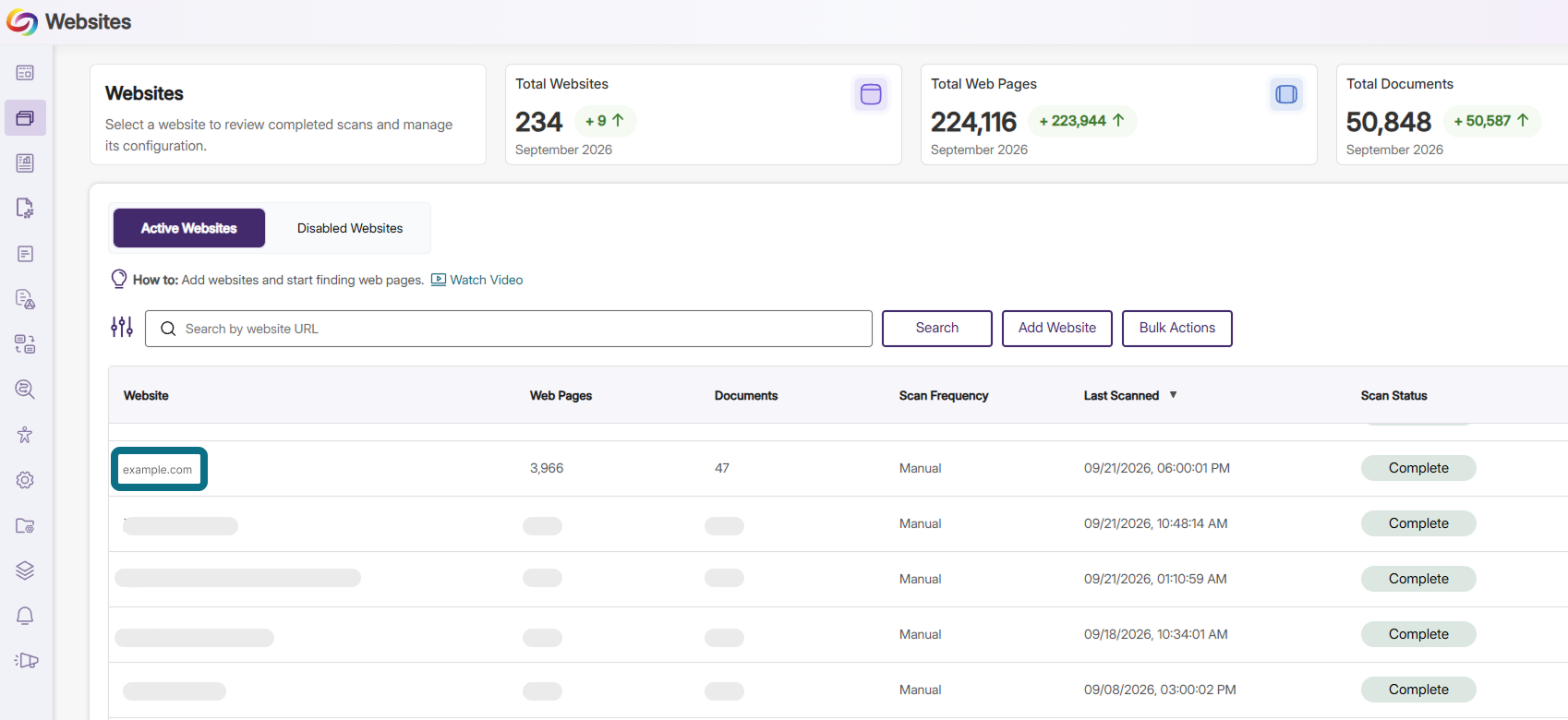The height and width of the screenshot is (720, 1568).
Task: Select the Websites windows icon in sidebar
Action: tap(25, 118)
